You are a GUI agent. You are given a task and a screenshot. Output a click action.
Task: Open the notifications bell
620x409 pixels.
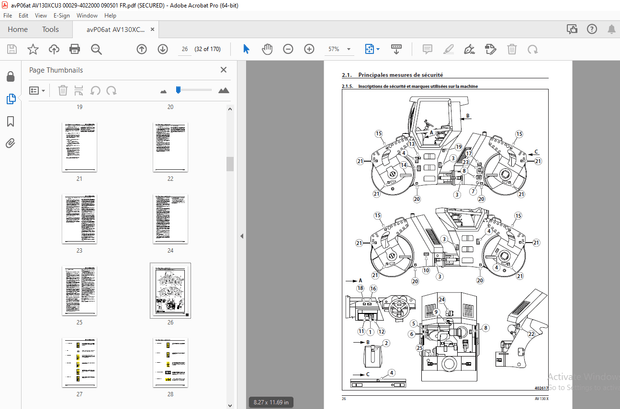pos(611,29)
